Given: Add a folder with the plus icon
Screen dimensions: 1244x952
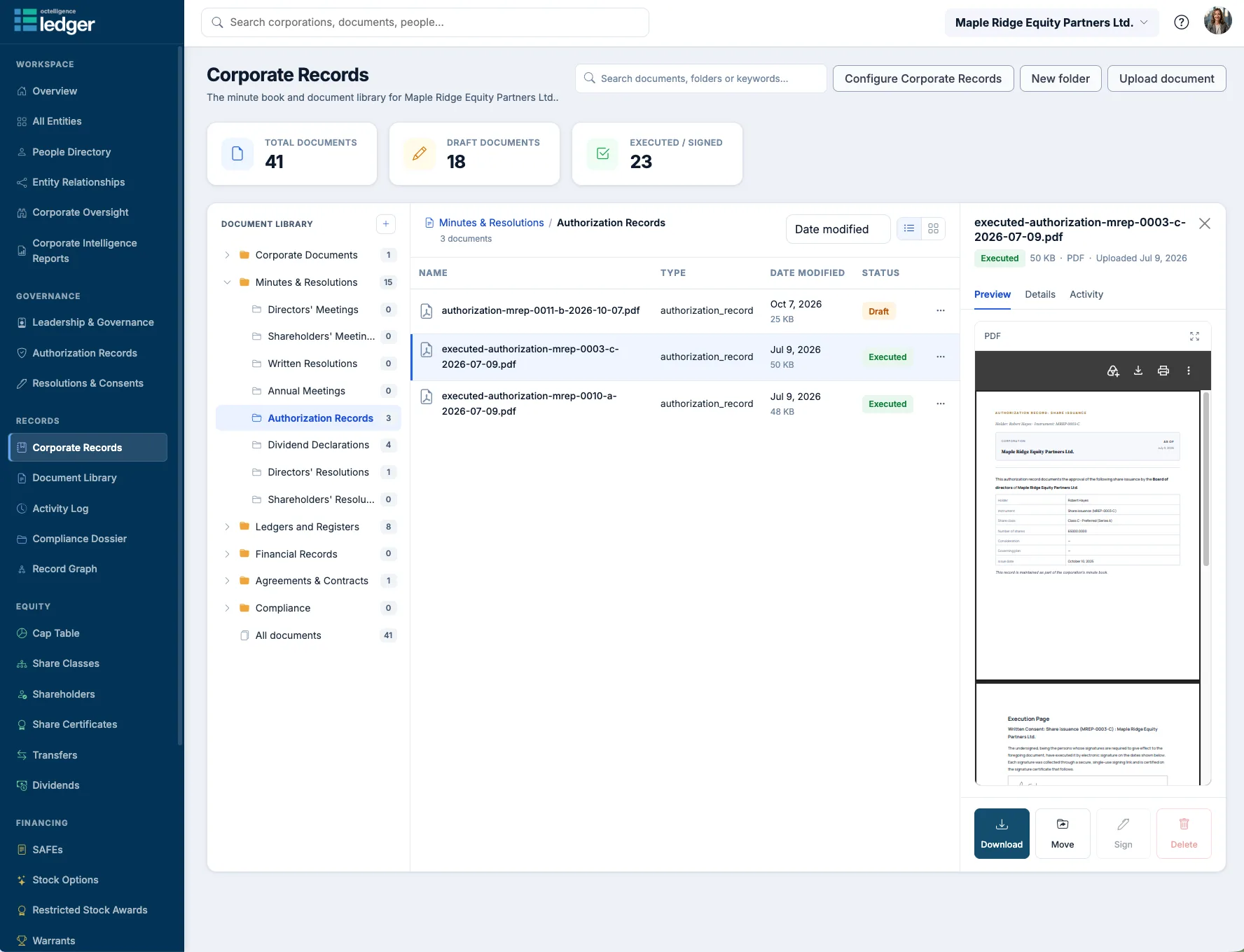Looking at the screenshot, I should [x=386, y=224].
